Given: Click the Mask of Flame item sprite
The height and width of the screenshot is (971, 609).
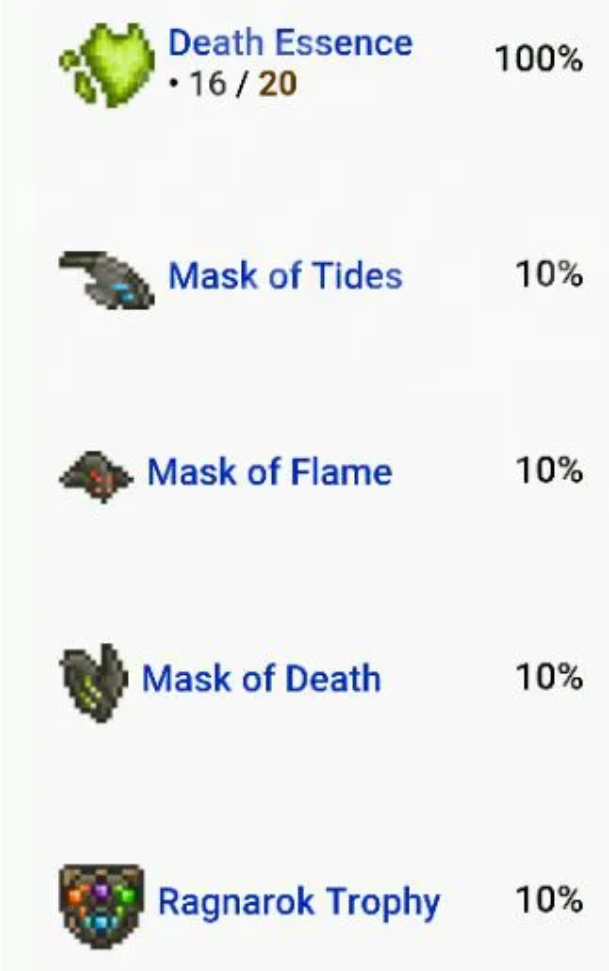Looking at the screenshot, I should (95, 474).
